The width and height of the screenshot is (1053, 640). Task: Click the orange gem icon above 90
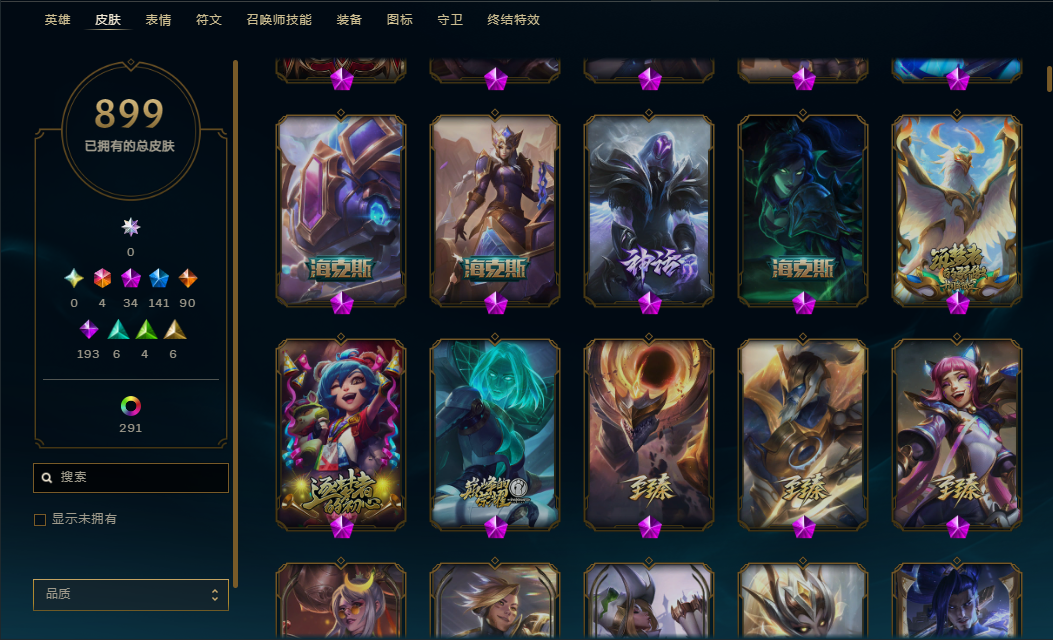187,277
